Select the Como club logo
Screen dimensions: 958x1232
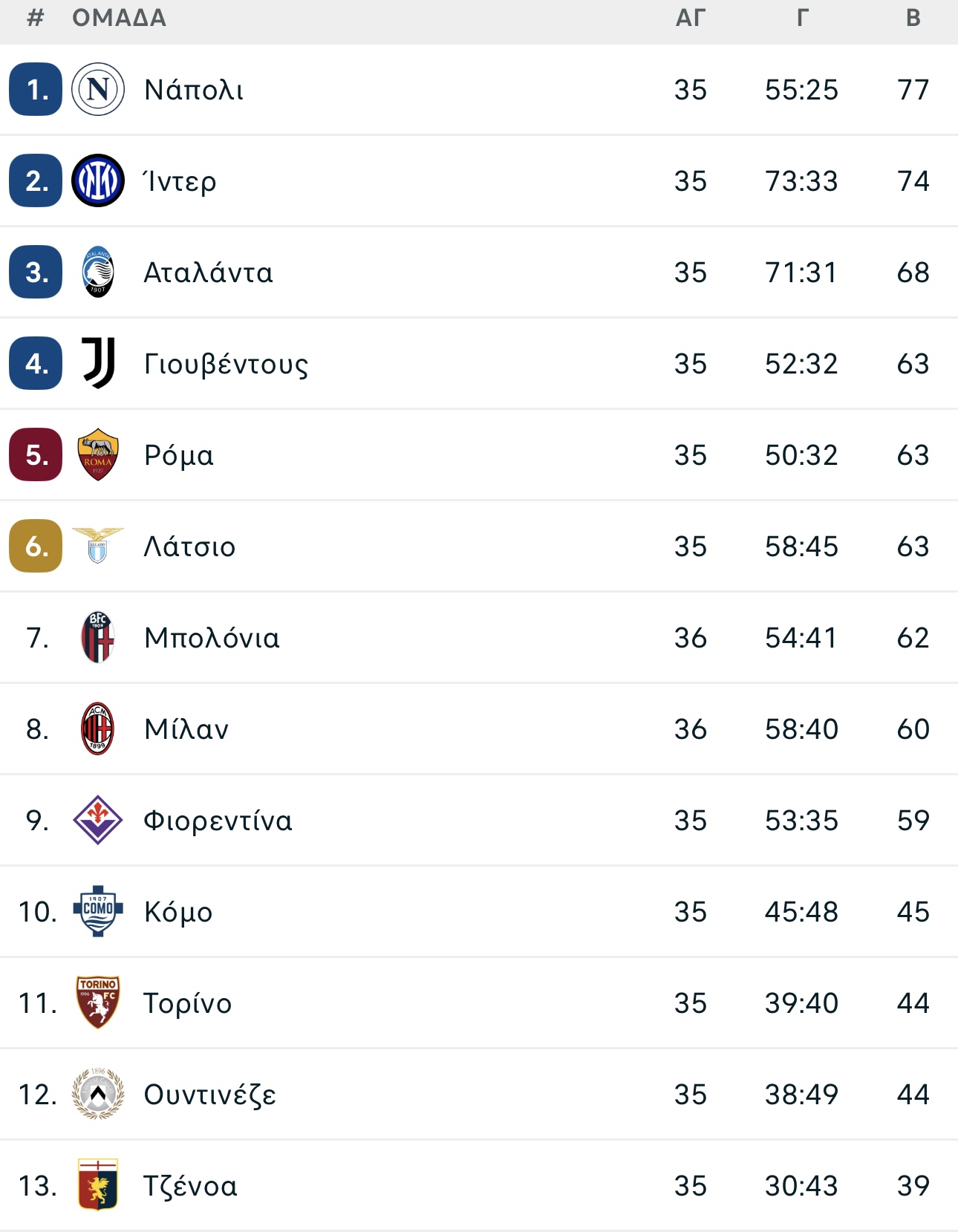pyautogui.click(x=98, y=911)
